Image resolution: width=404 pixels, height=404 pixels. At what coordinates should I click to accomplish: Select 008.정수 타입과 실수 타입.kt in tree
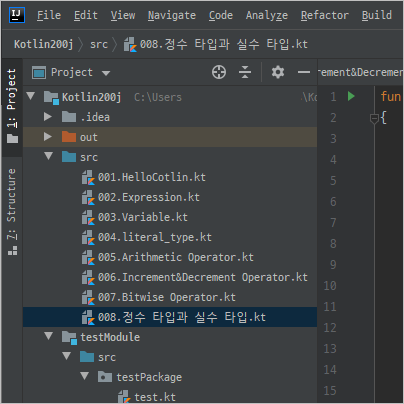pyautogui.click(x=170, y=317)
